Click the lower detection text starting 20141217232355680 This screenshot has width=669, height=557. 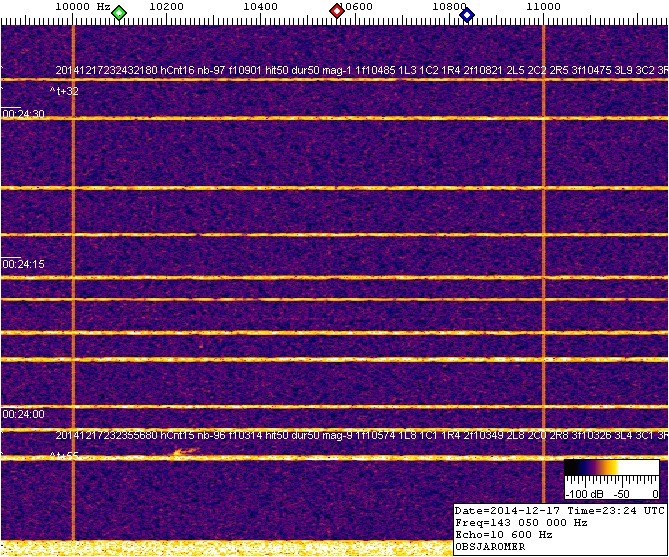[x=360, y=436]
